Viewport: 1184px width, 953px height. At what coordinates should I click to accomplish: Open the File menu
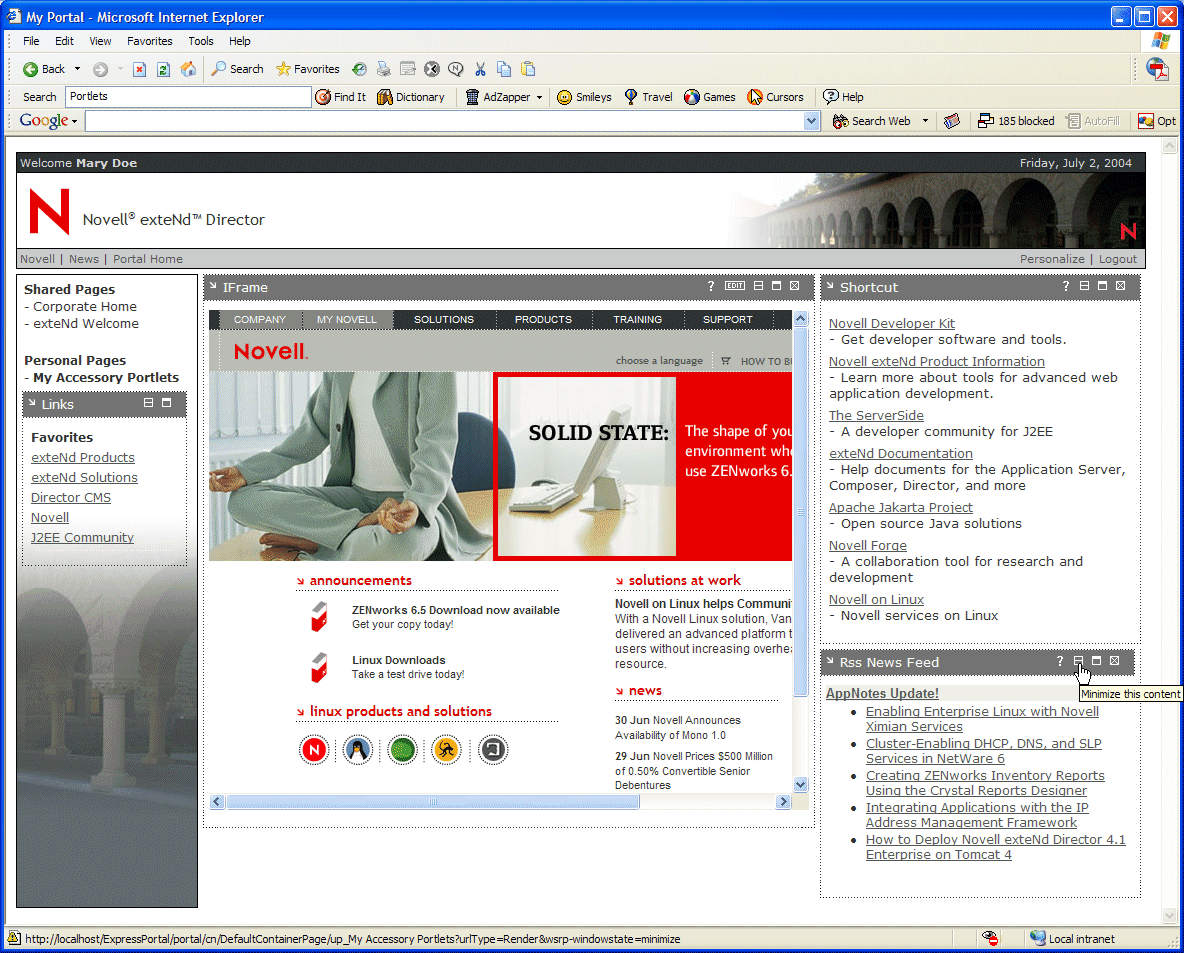(x=31, y=41)
